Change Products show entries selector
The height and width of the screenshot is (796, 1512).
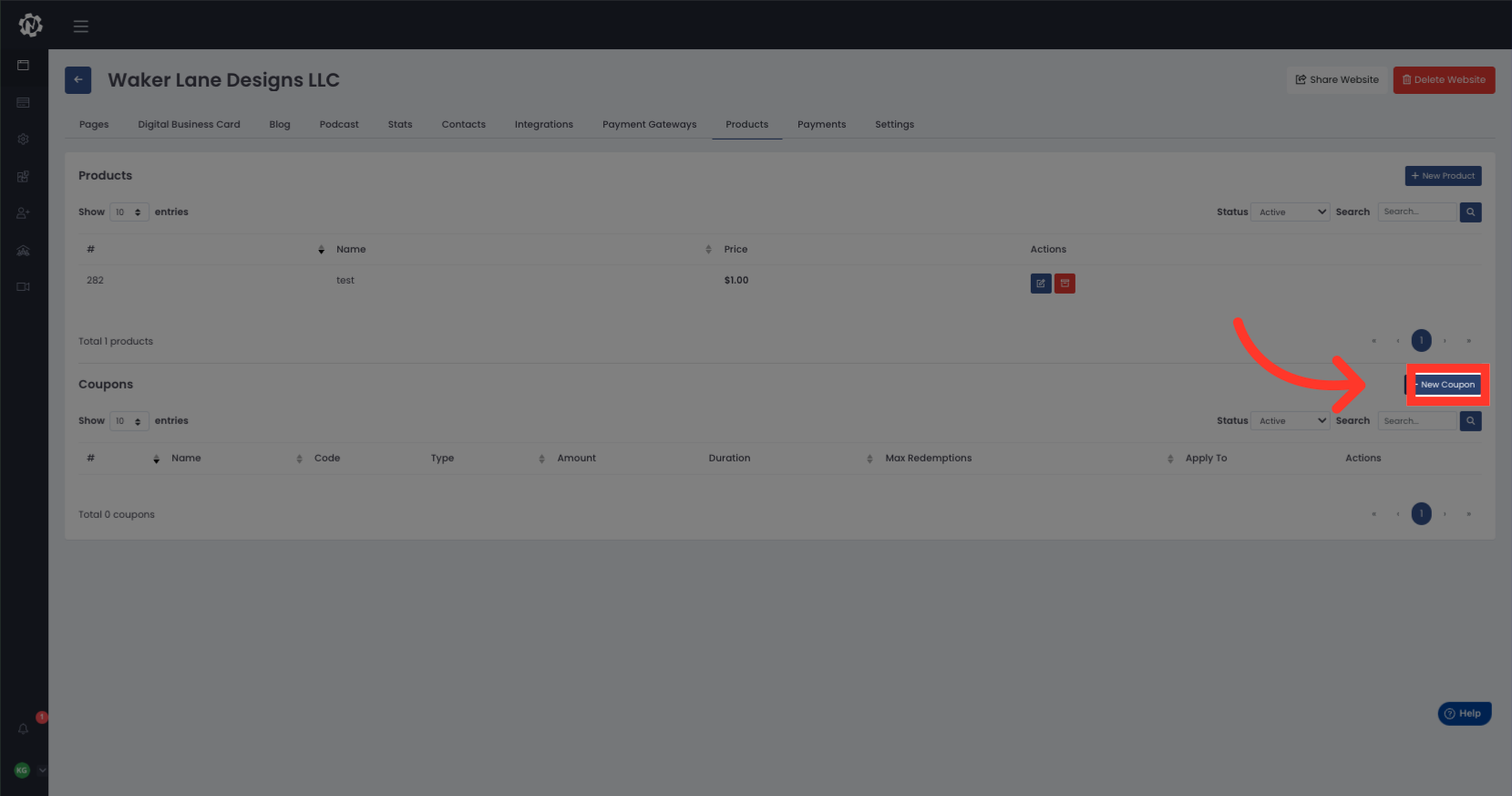click(x=129, y=212)
